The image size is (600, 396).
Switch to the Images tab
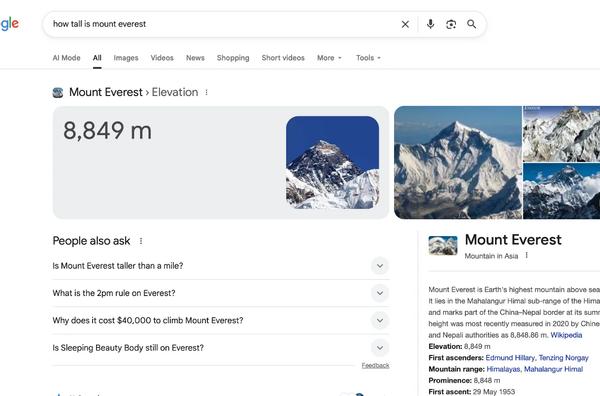pyautogui.click(x=126, y=58)
